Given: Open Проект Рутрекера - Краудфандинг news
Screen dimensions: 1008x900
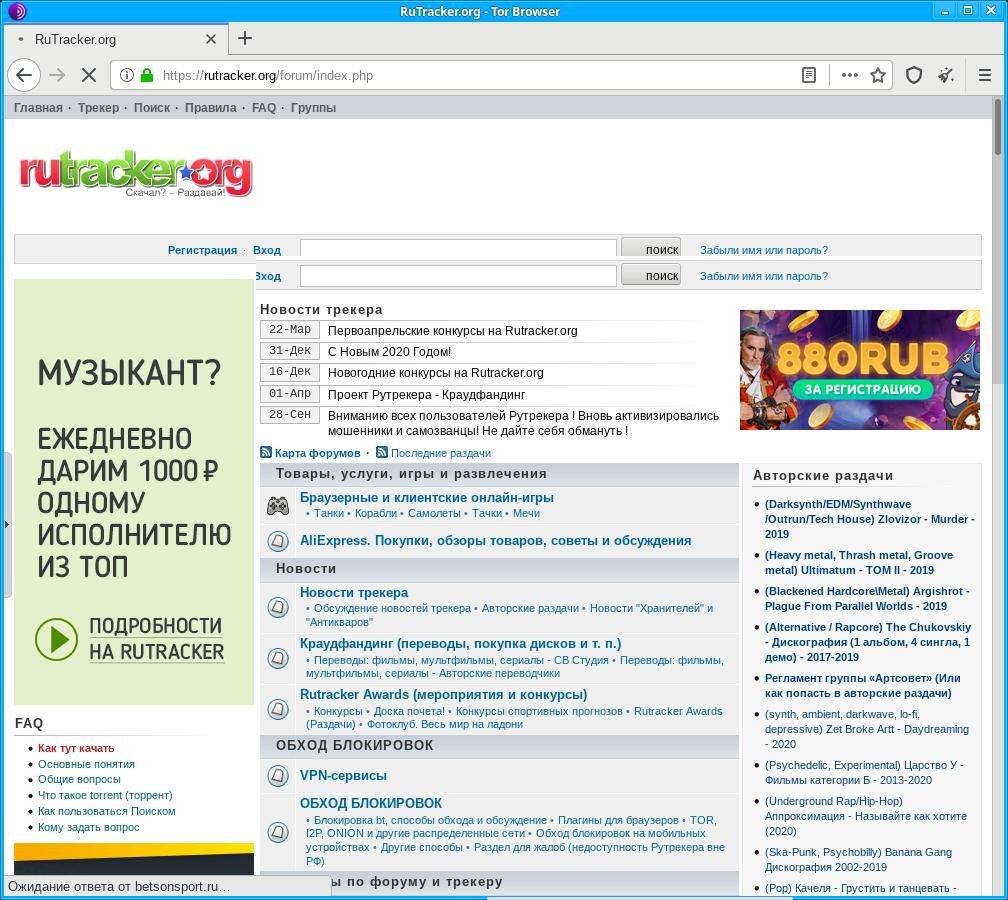Looking at the screenshot, I should pos(426,394).
